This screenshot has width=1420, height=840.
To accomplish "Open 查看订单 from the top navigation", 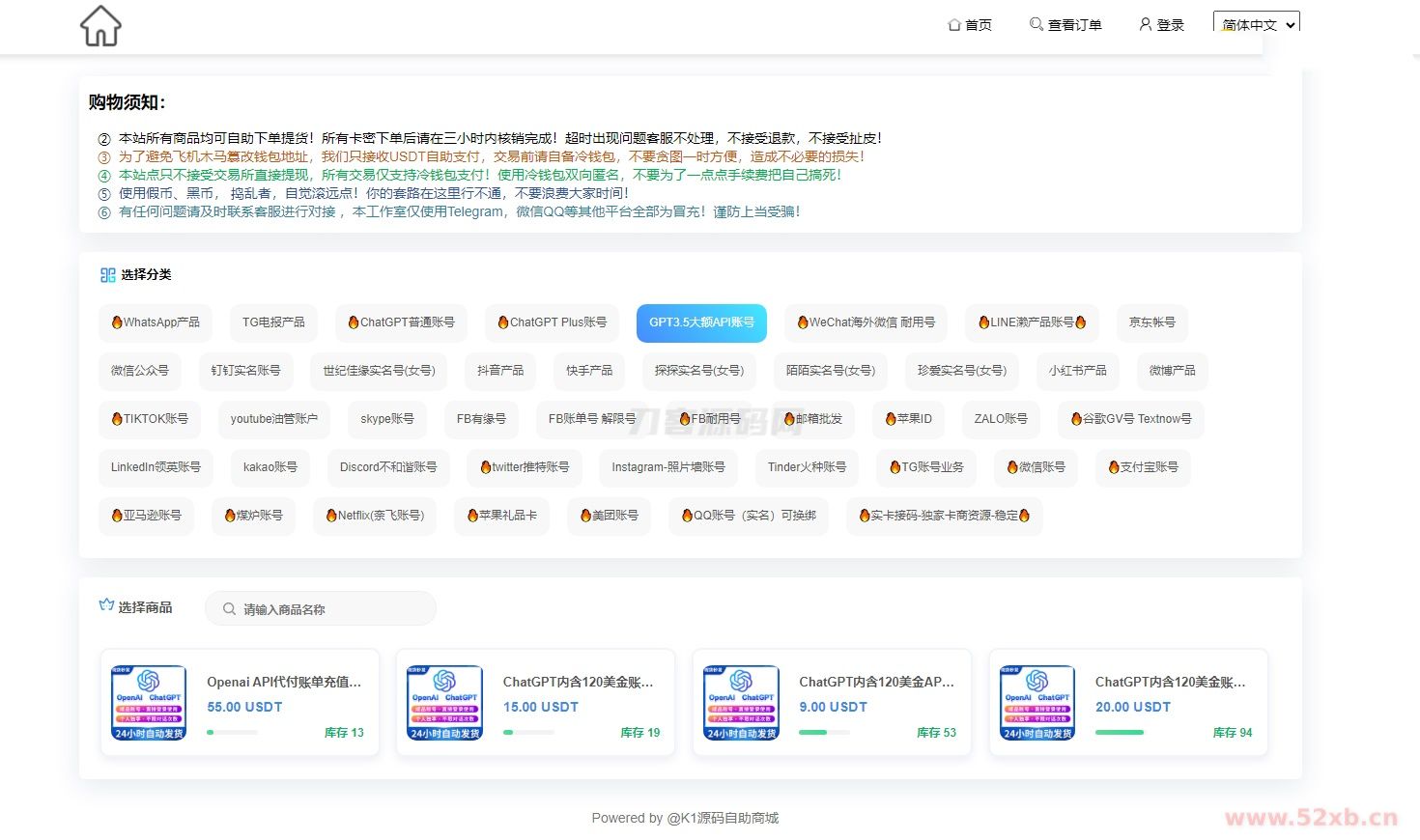I will coord(1074,24).
